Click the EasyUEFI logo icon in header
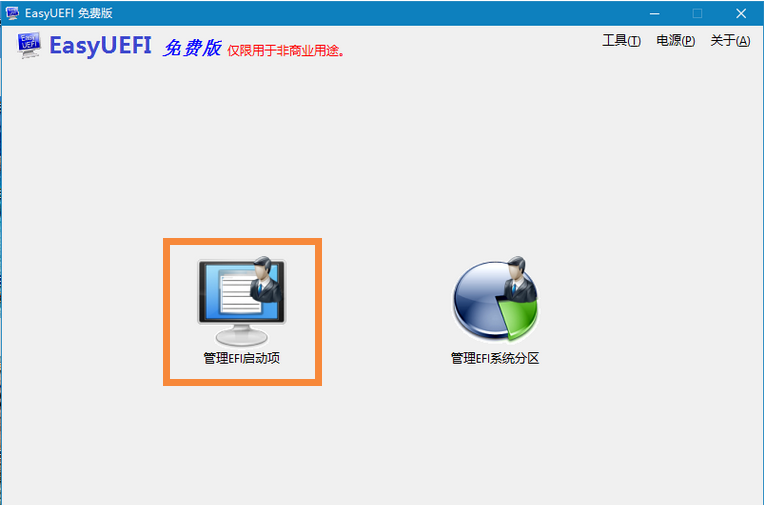Viewport: 764px width, 505px height. 29,45
